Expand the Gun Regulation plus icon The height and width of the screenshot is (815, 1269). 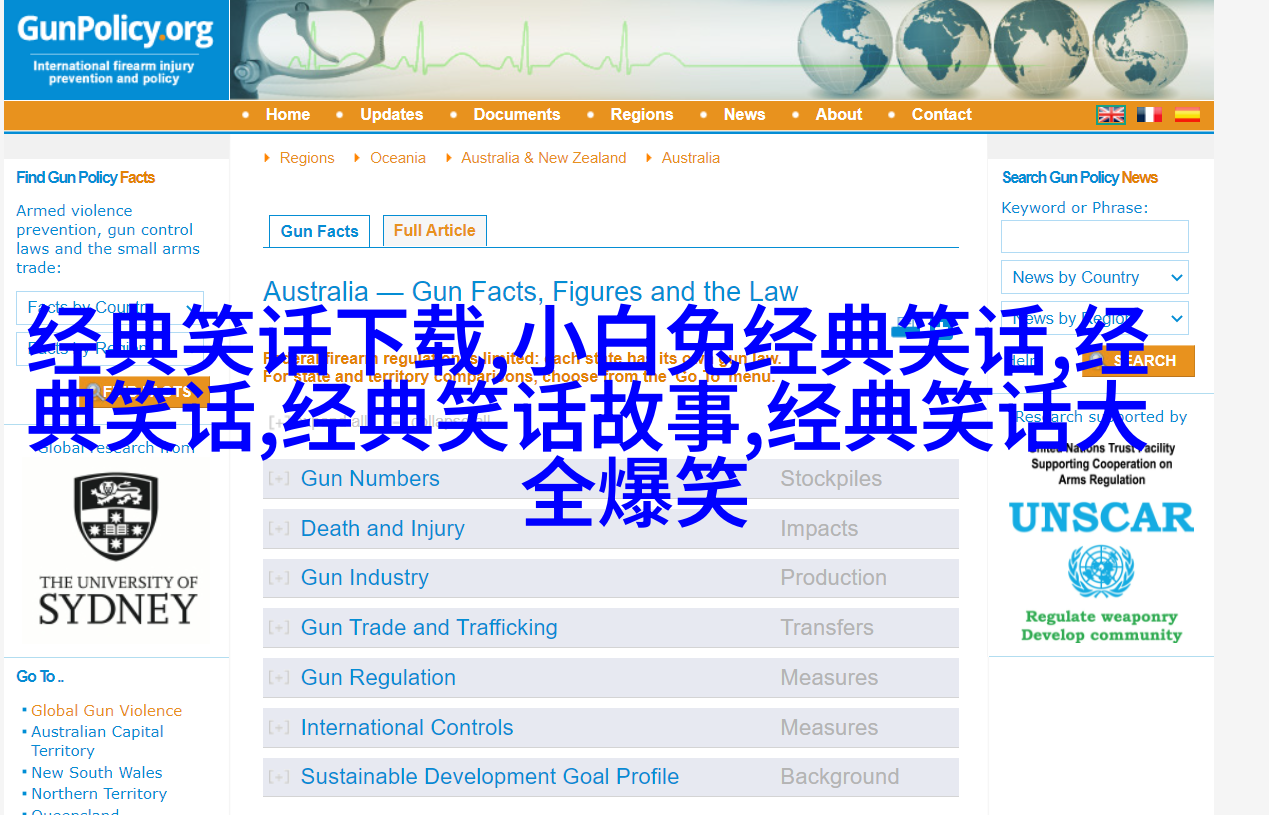(x=280, y=678)
